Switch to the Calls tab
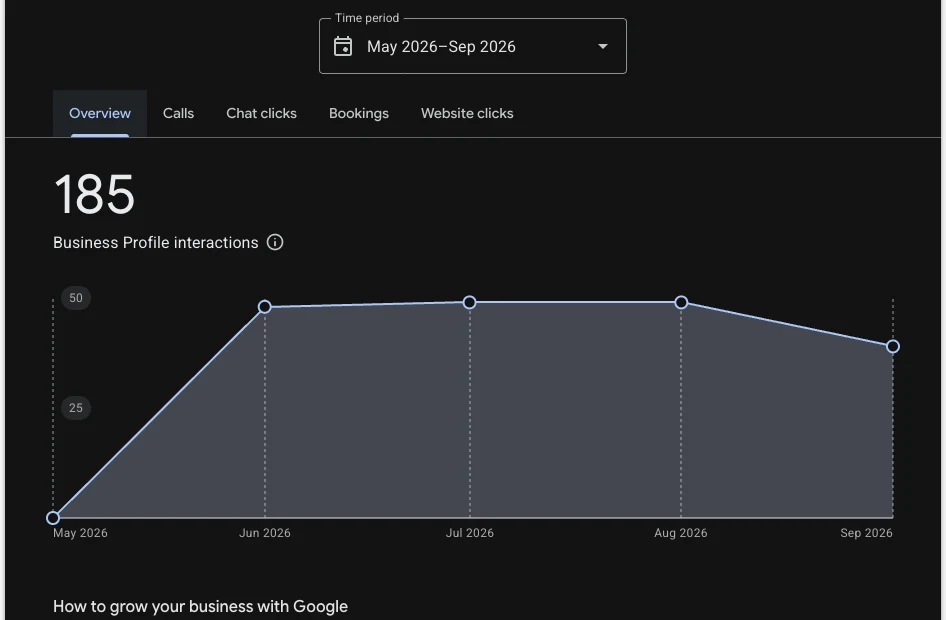This screenshot has width=946, height=620. click(178, 113)
